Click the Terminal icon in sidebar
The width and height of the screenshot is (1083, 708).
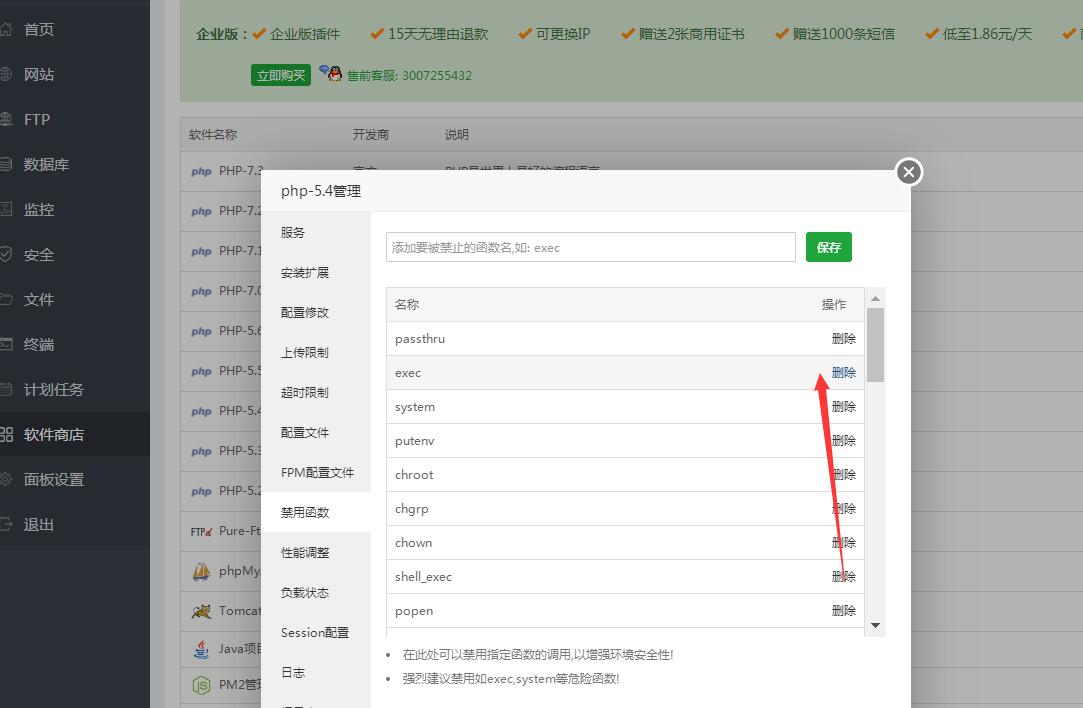pyautogui.click(x=6, y=344)
